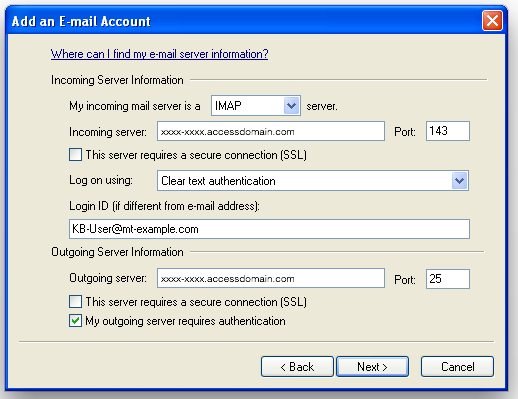Click the Add an E-mail Account title bar
Viewport: 518px width, 399px height.
247,21
